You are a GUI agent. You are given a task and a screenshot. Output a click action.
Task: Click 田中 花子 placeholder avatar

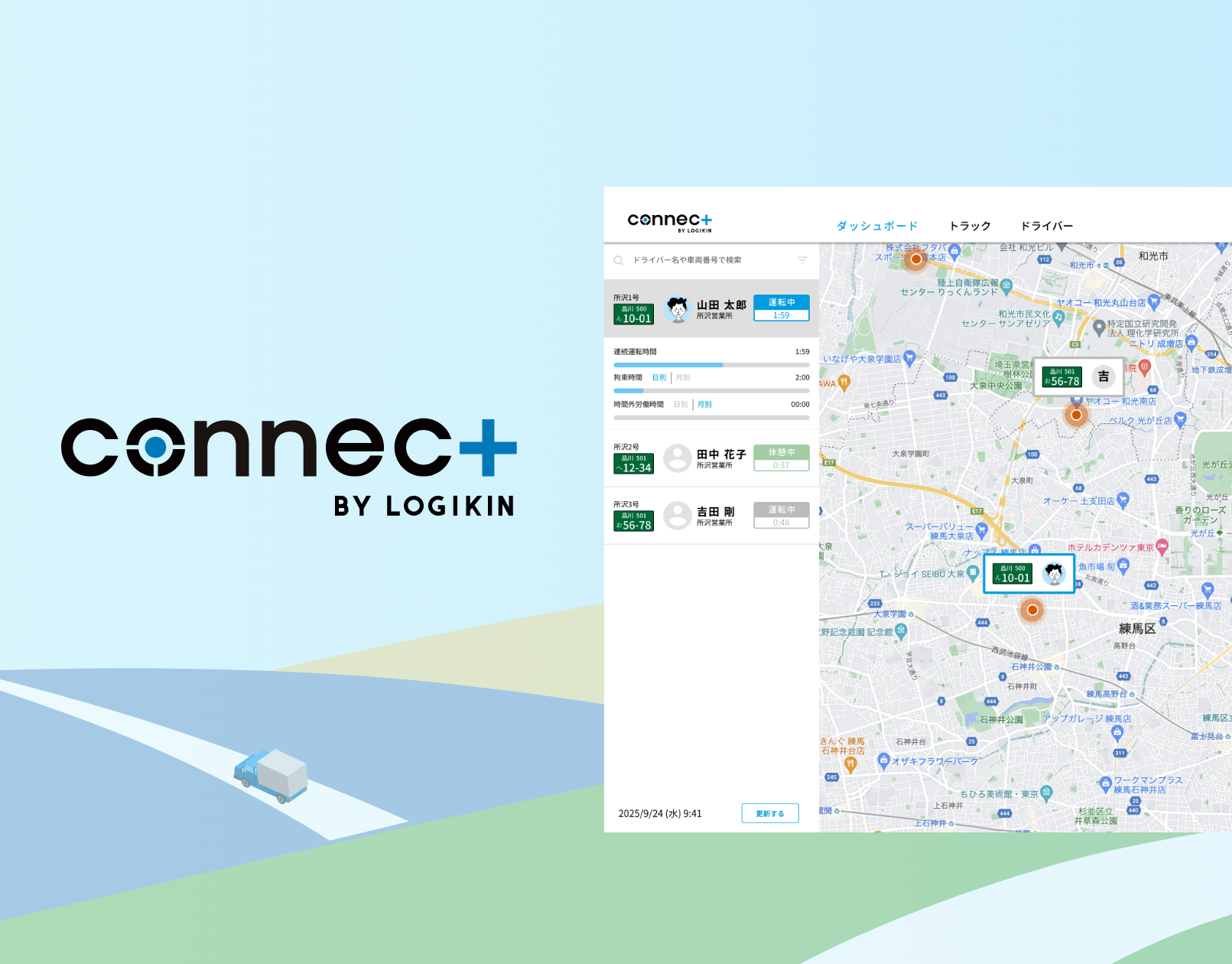[678, 458]
